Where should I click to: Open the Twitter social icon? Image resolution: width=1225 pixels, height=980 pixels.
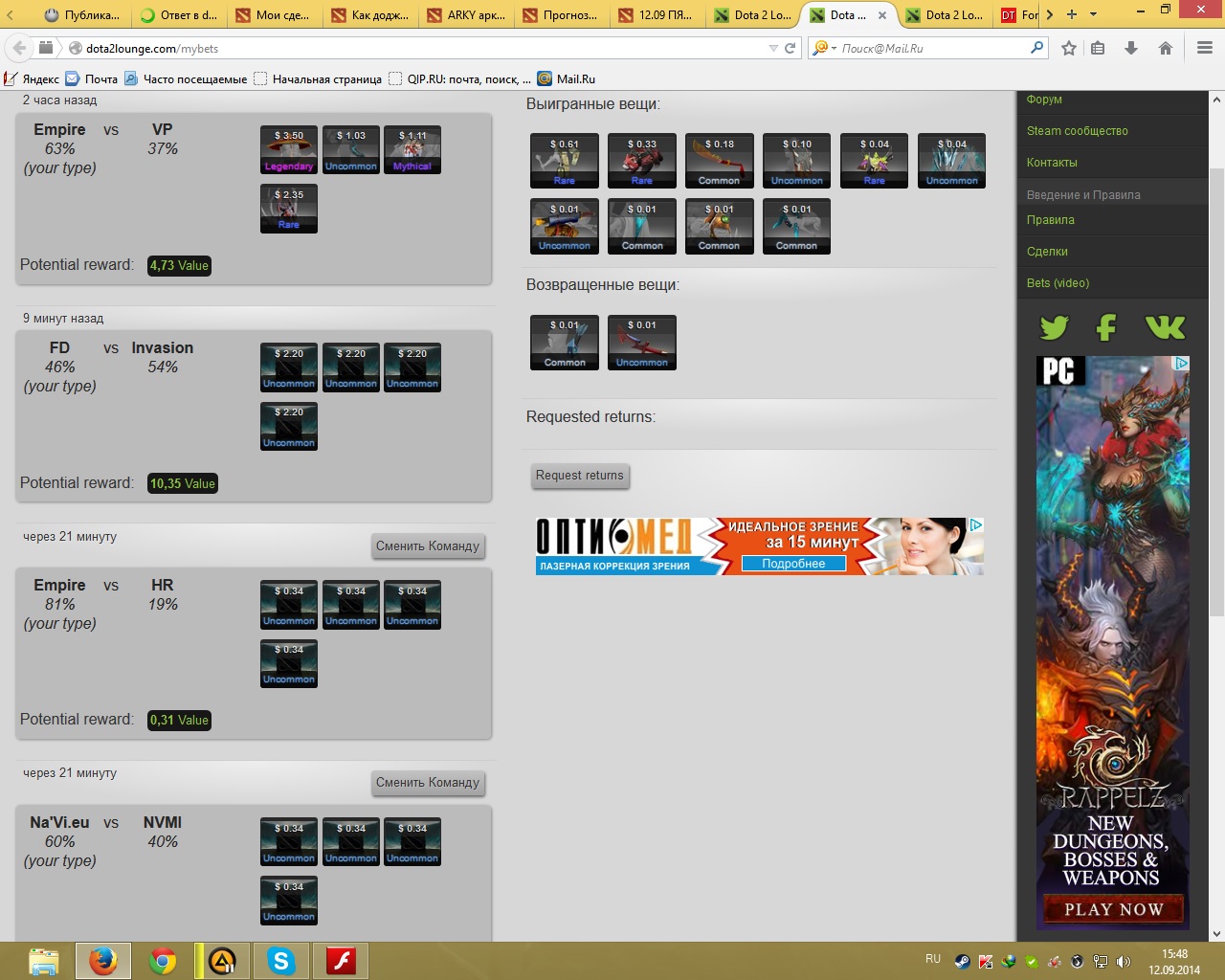tap(1054, 327)
